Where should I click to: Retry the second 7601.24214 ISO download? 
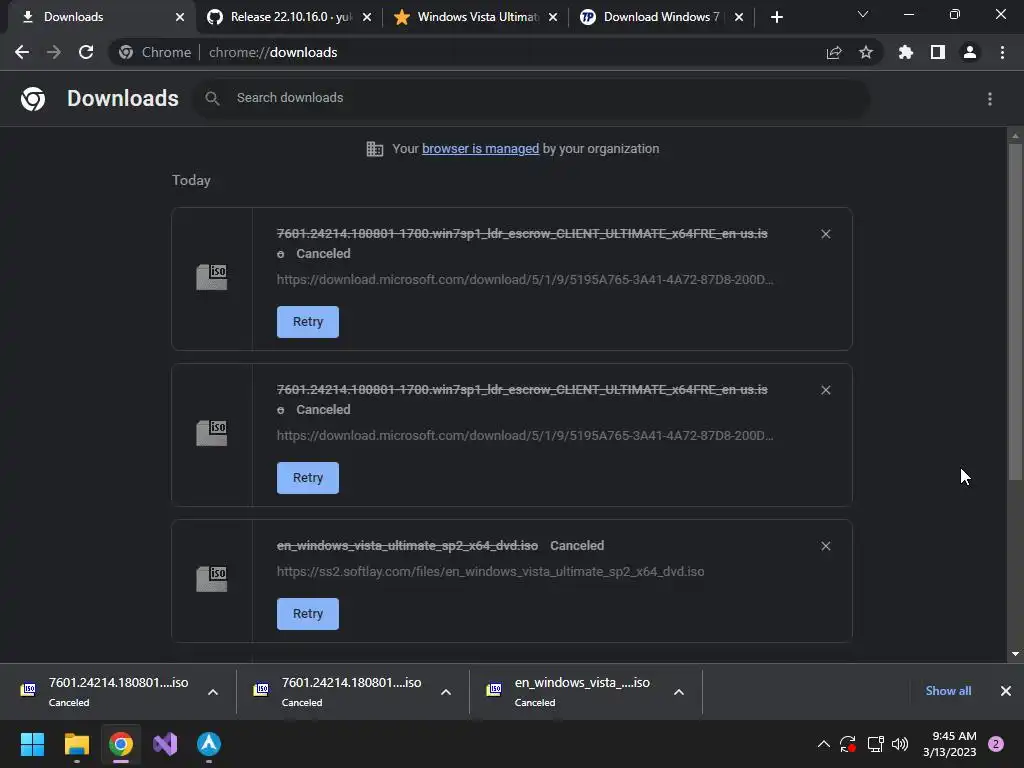coord(308,478)
